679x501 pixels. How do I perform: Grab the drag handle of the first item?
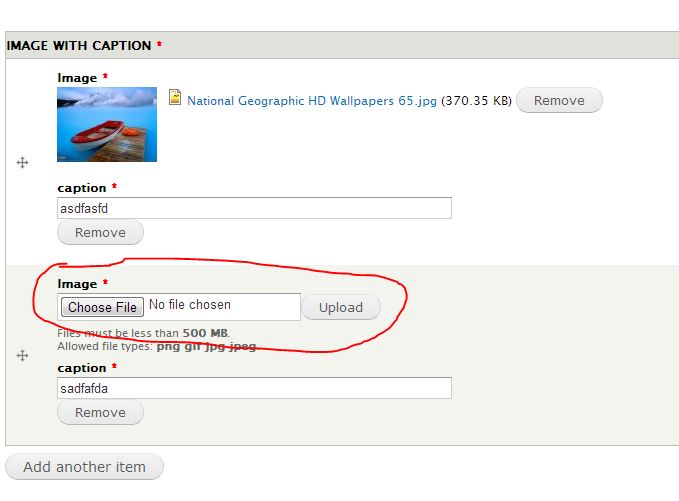click(x=23, y=163)
